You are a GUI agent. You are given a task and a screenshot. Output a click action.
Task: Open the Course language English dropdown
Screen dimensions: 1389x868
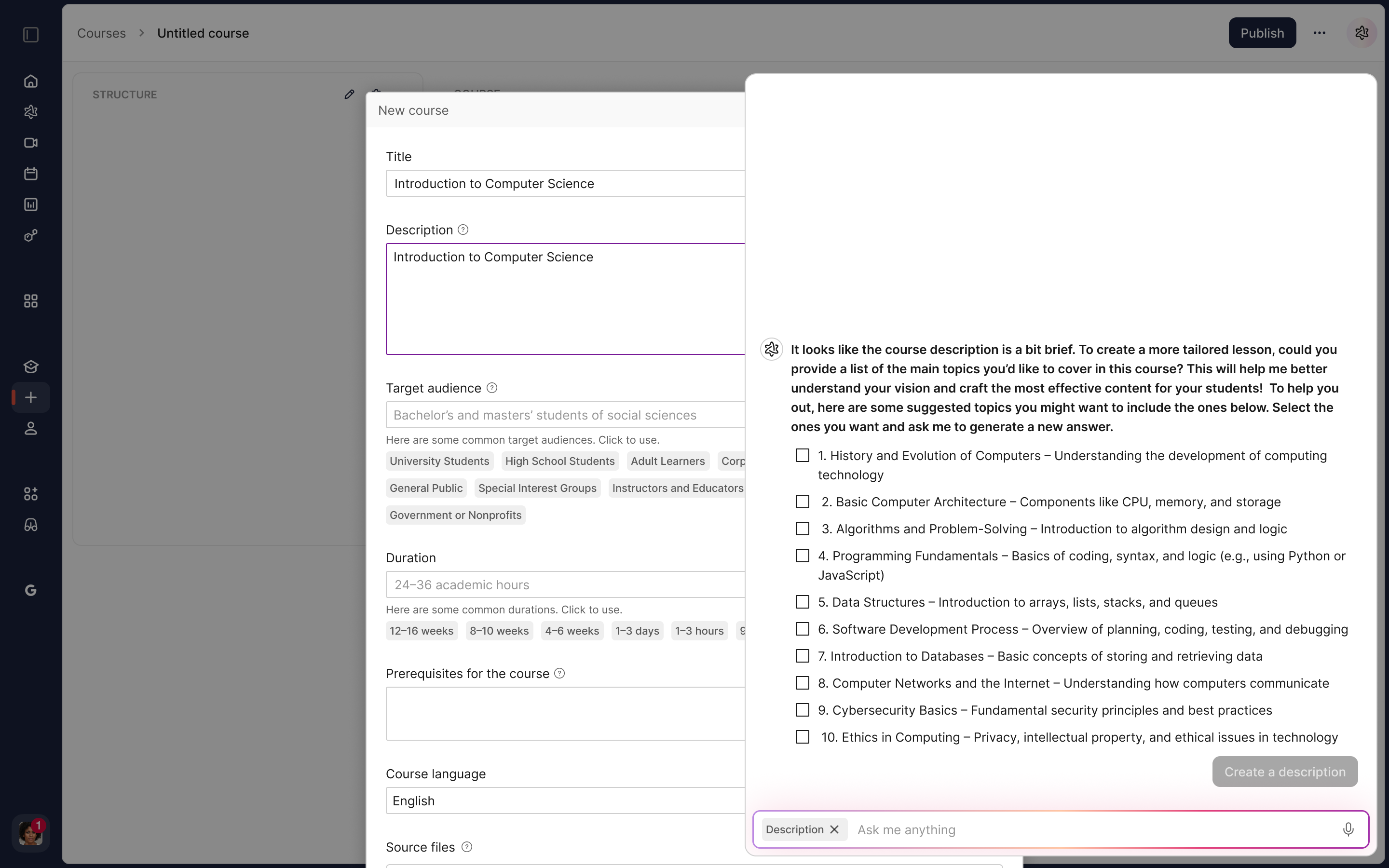(565, 801)
